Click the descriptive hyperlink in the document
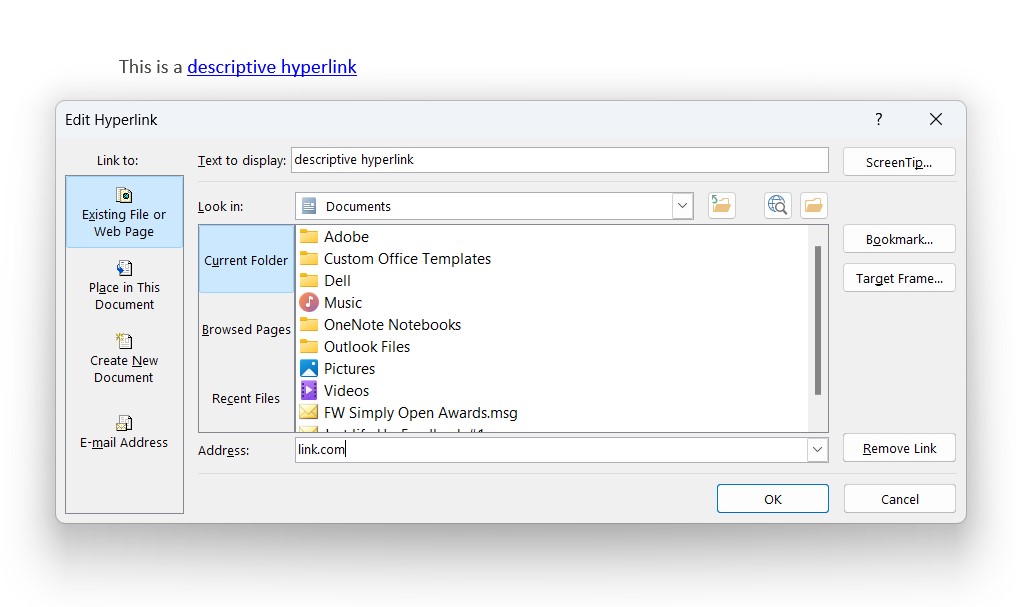The width and height of the screenshot is (1016, 607). [x=271, y=67]
